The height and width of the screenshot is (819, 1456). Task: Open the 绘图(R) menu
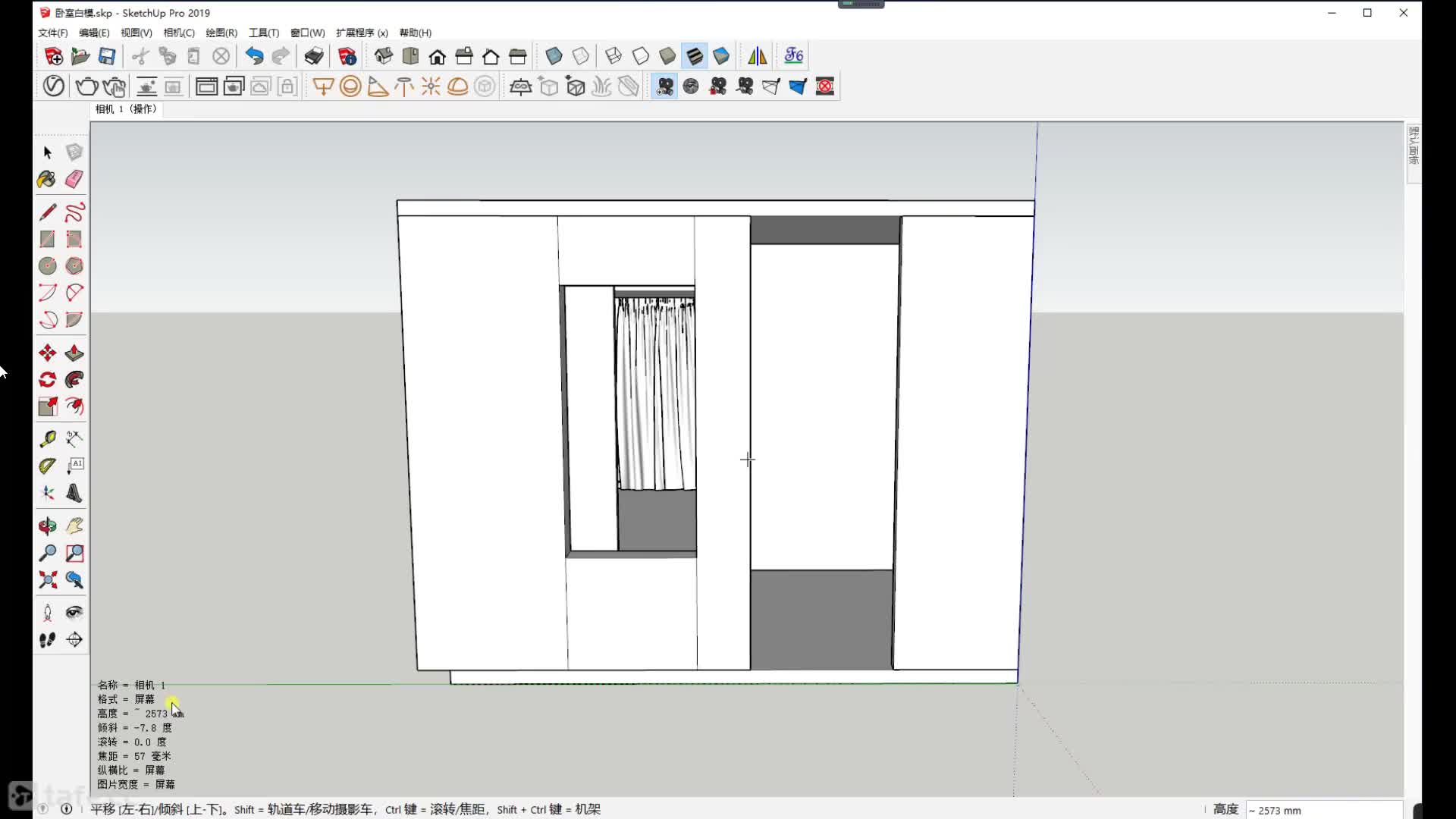pyautogui.click(x=221, y=33)
